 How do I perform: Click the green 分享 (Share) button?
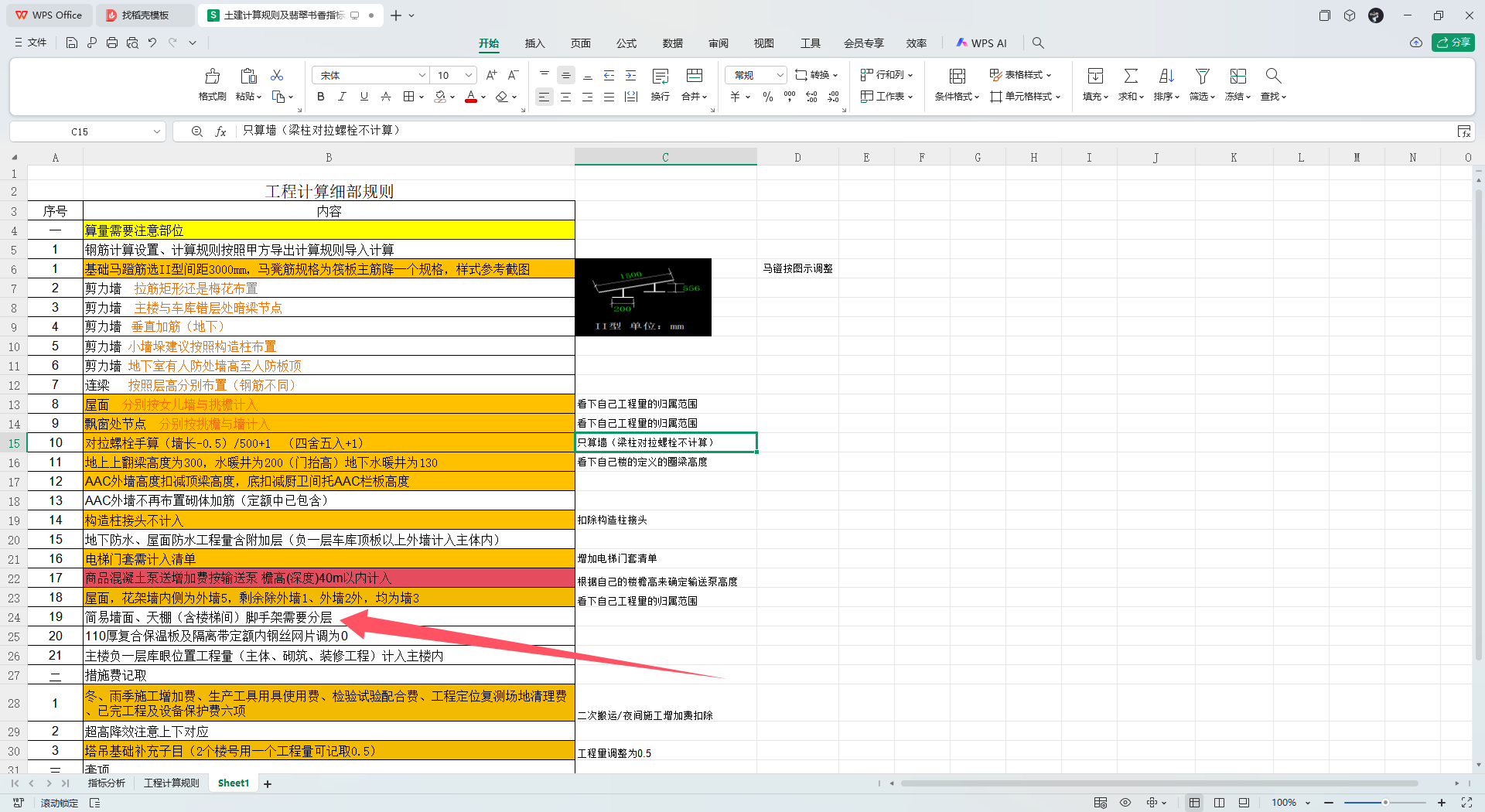pos(1453,43)
